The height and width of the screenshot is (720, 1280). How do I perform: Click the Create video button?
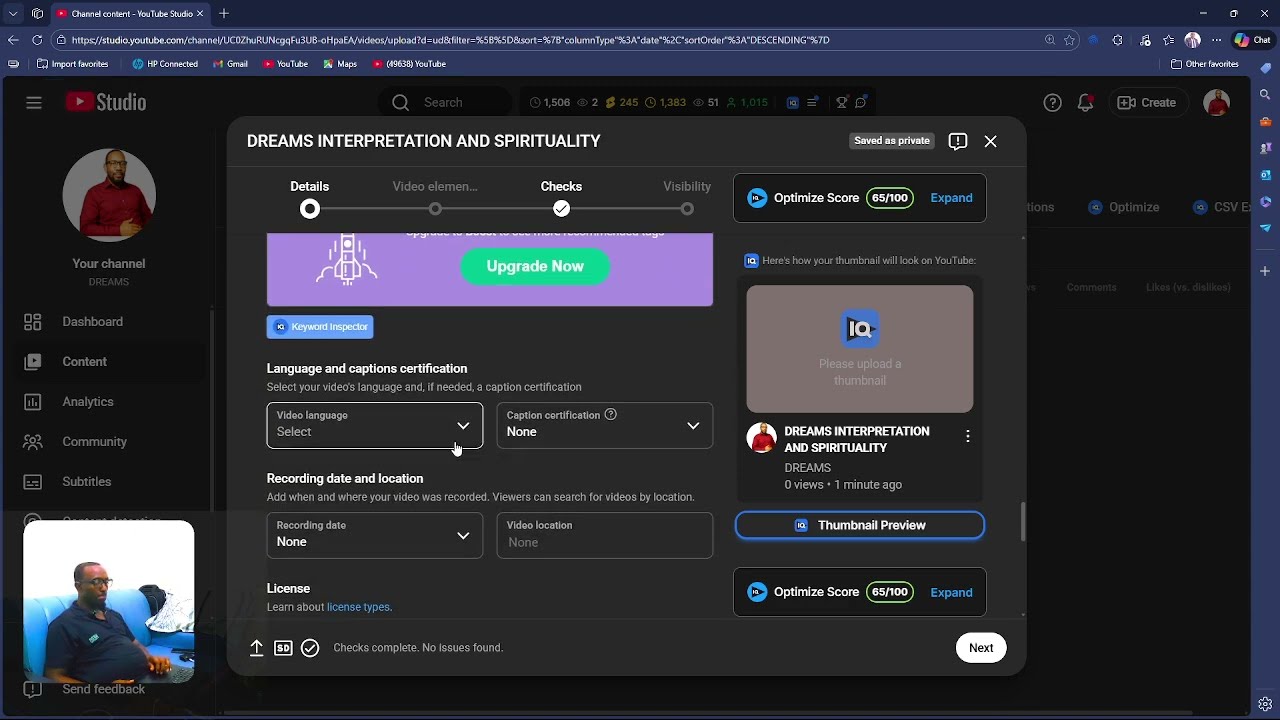coord(1147,102)
